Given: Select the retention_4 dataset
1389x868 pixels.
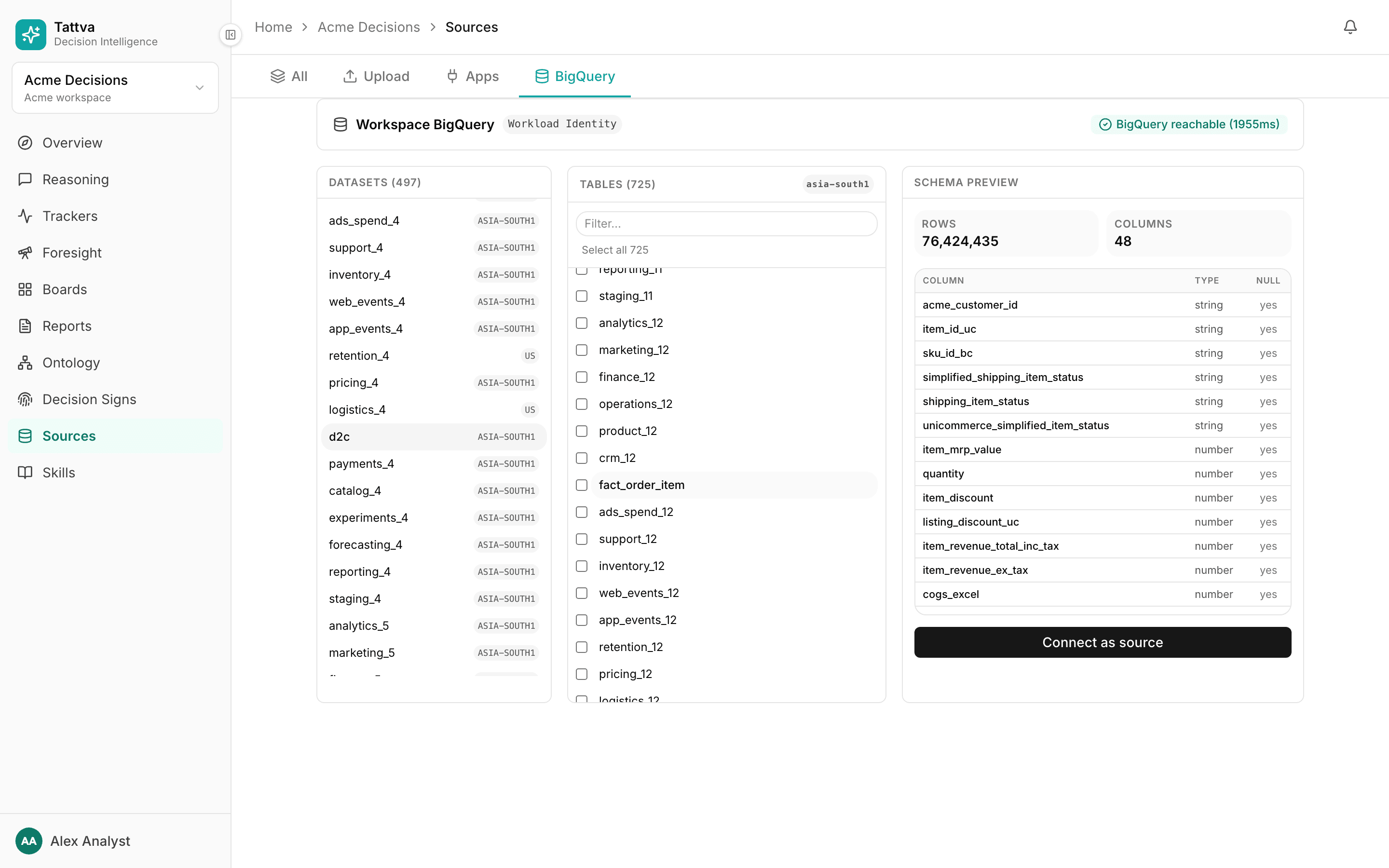Looking at the screenshot, I should tap(434, 356).
